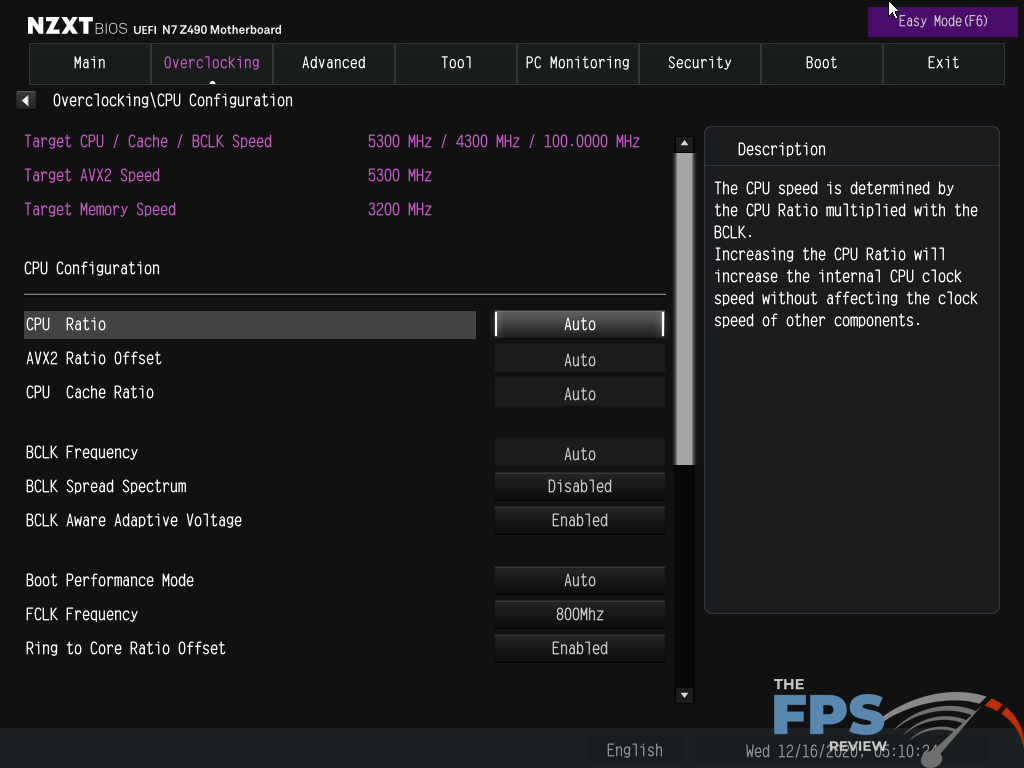
Task: Open the Security tab
Action: pyautogui.click(x=699, y=62)
